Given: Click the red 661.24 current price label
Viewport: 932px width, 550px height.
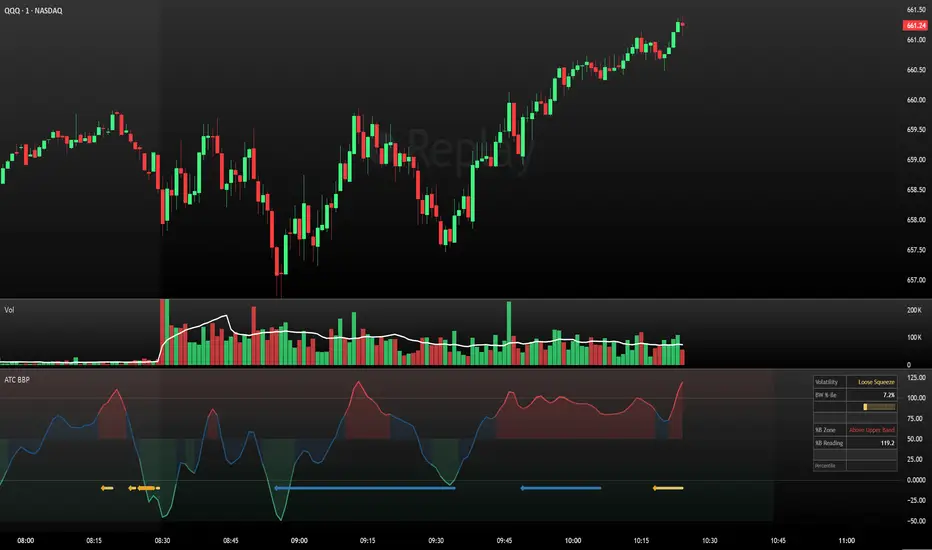Looking at the screenshot, I should [915, 26].
